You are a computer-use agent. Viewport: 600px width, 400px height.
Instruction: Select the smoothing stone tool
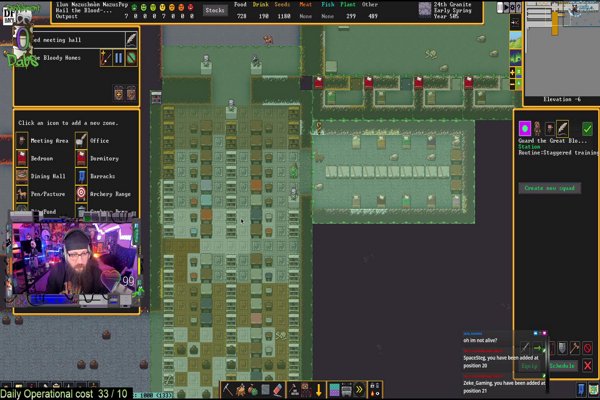coord(266,390)
